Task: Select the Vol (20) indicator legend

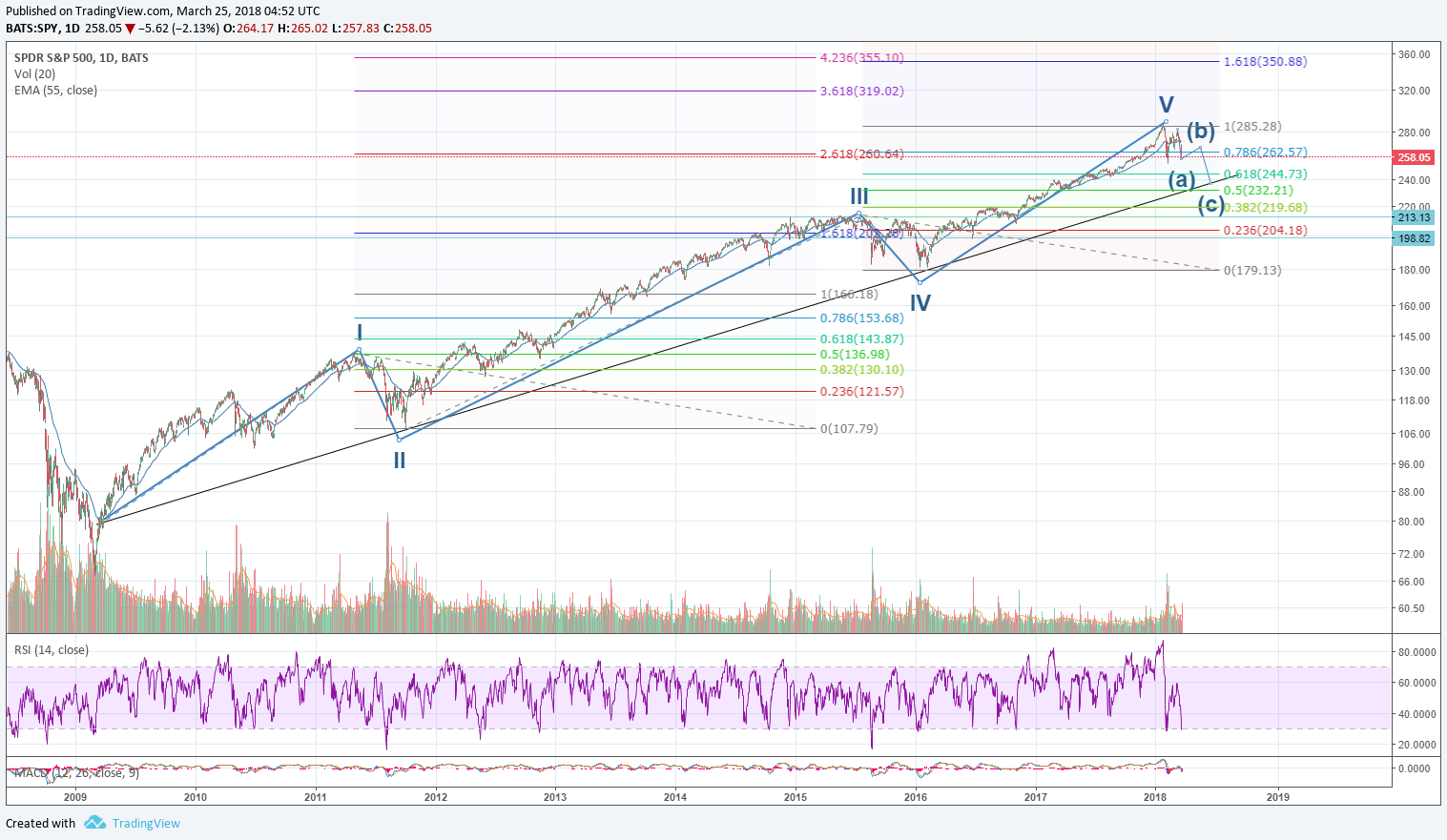Action: point(34,74)
